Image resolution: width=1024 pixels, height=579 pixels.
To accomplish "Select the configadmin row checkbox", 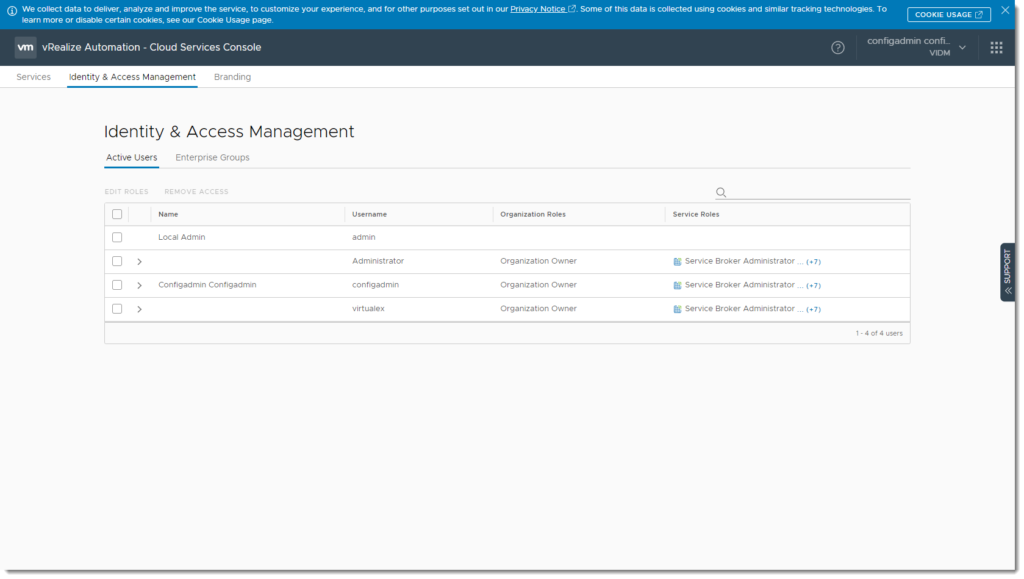I will 117,285.
